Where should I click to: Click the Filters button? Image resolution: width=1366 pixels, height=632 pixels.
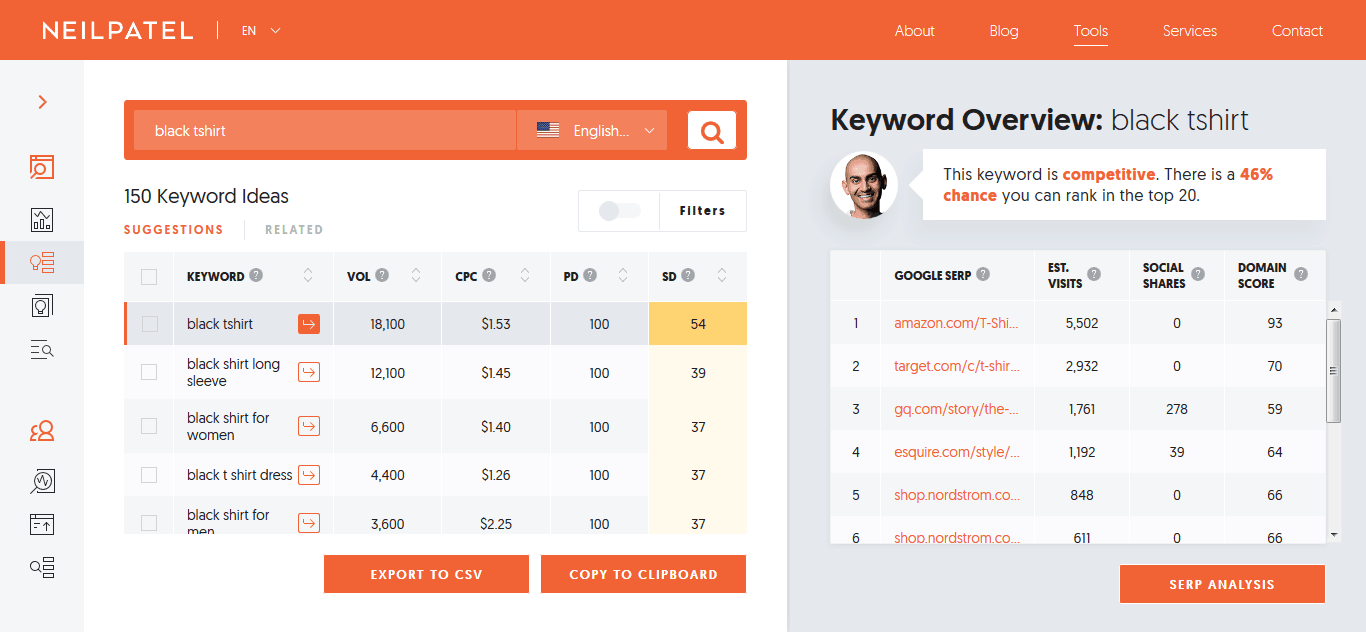[702, 211]
